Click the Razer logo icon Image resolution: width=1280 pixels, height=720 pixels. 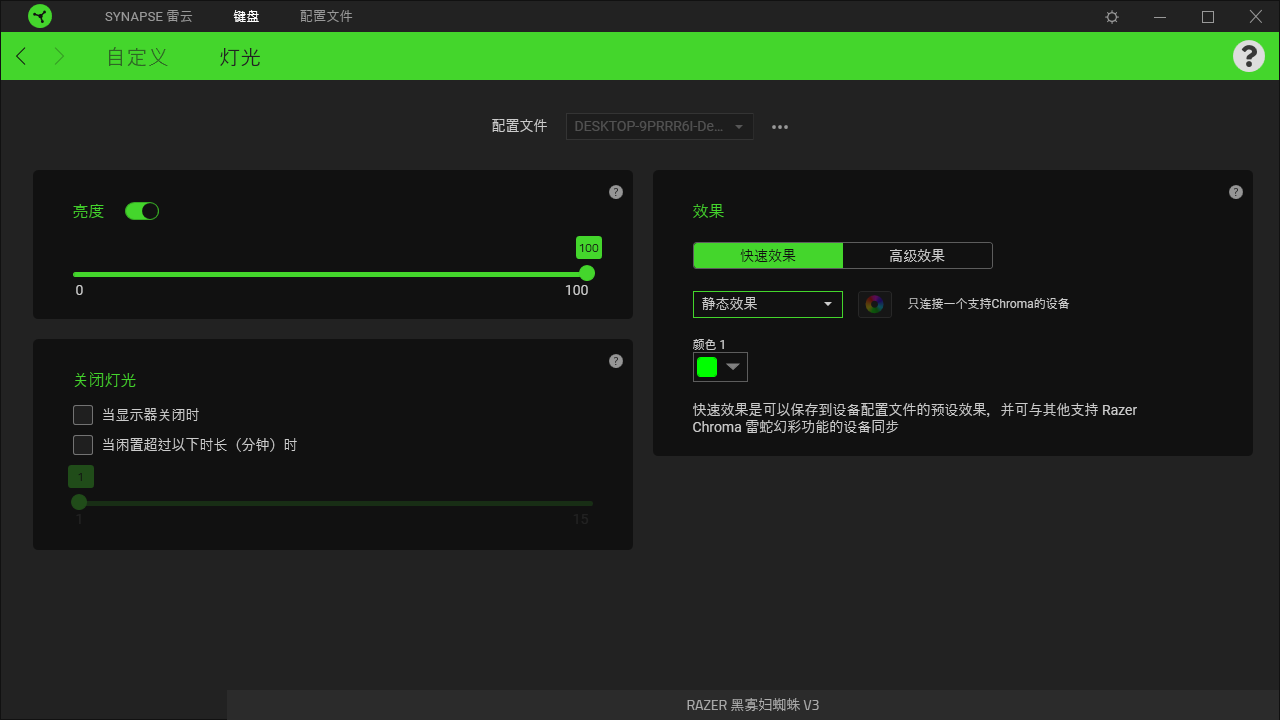(40, 16)
